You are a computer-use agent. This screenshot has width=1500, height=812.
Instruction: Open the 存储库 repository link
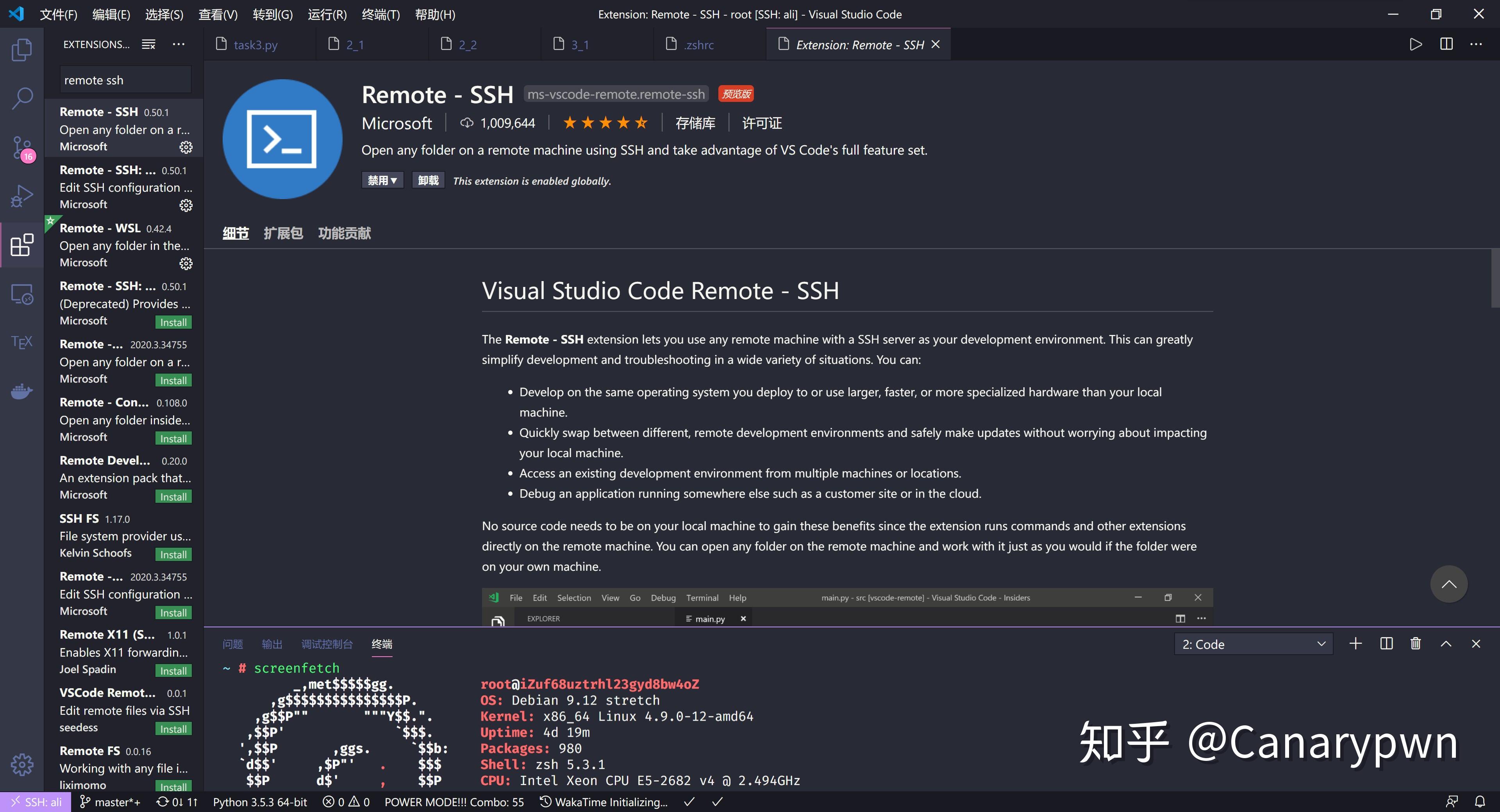[x=695, y=123]
